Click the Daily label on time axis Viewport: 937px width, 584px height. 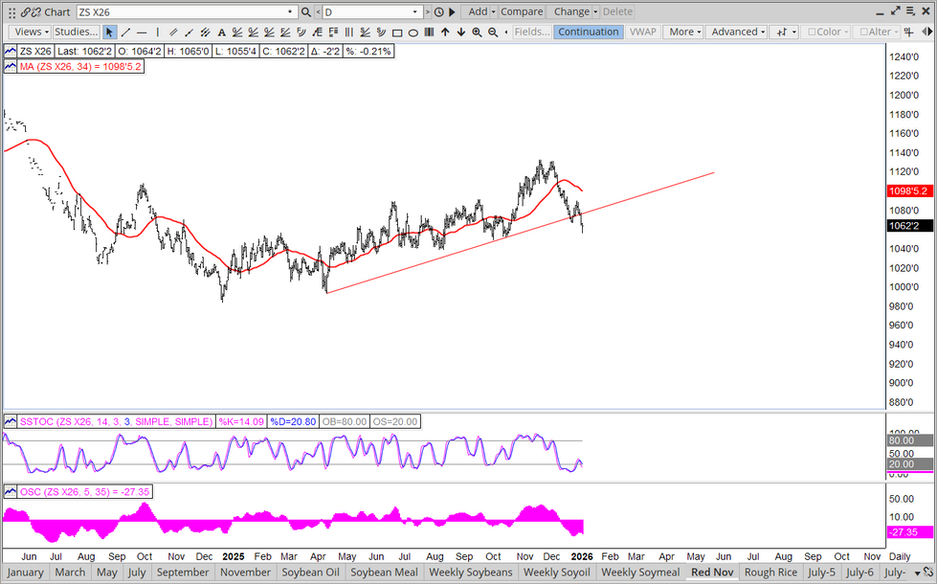pos(900,557)
